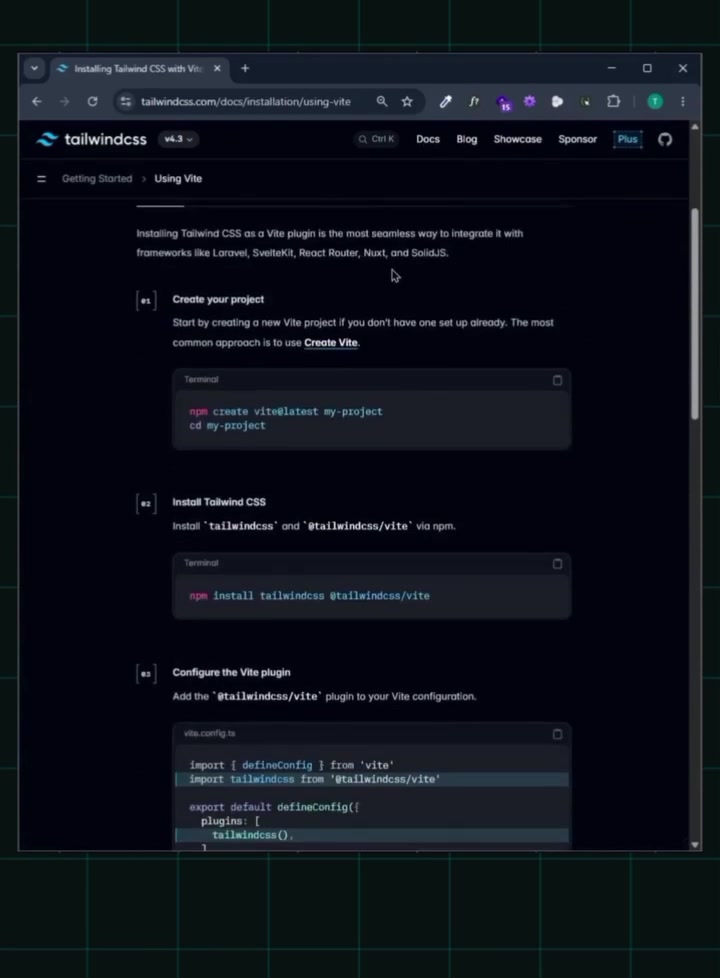This screenshot has width=720, height=978.
Task: Click the zoom magnifier icon in address bar
Action: [x=382, y=101]
